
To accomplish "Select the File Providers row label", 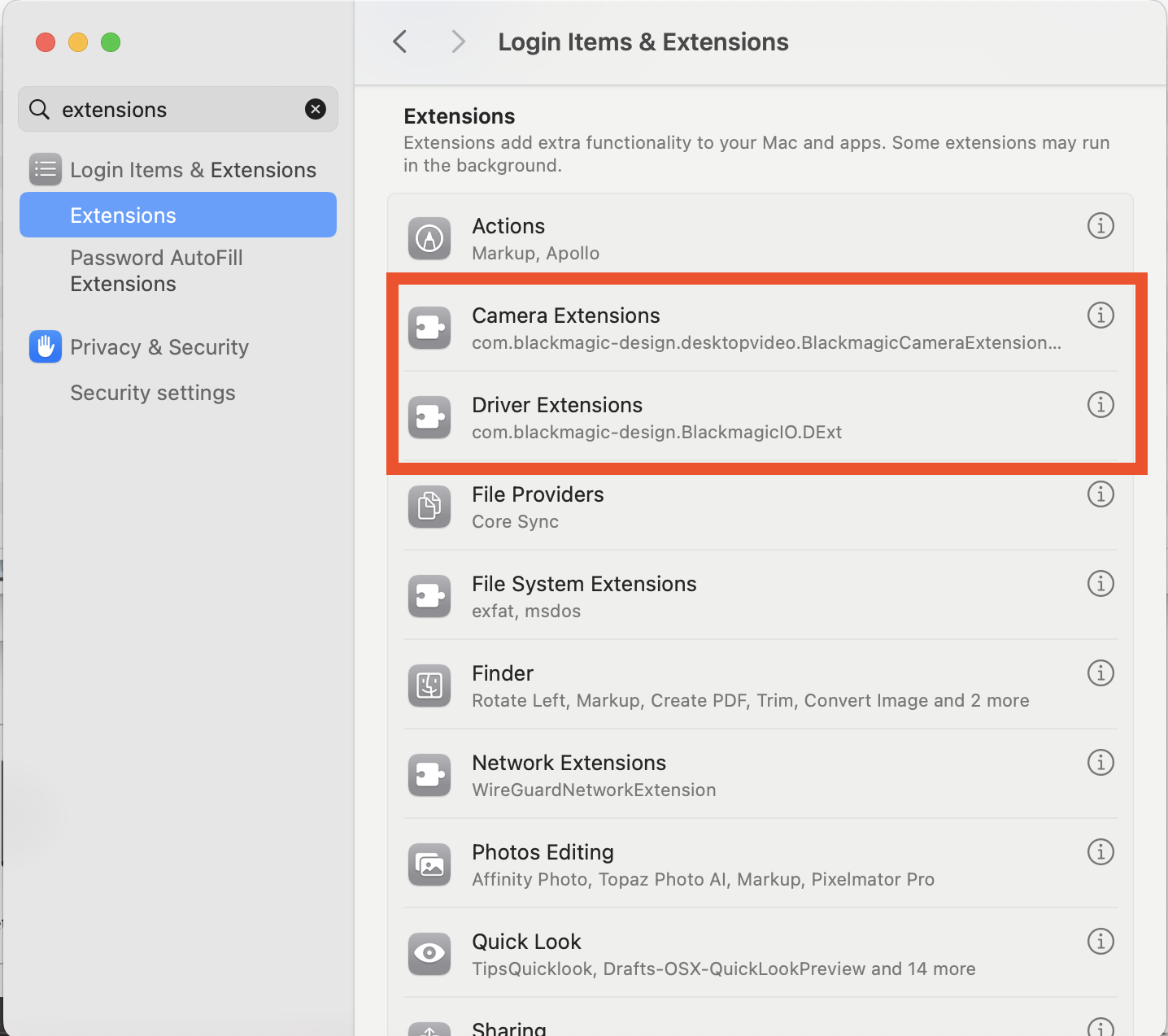I will tap(538, 494).
